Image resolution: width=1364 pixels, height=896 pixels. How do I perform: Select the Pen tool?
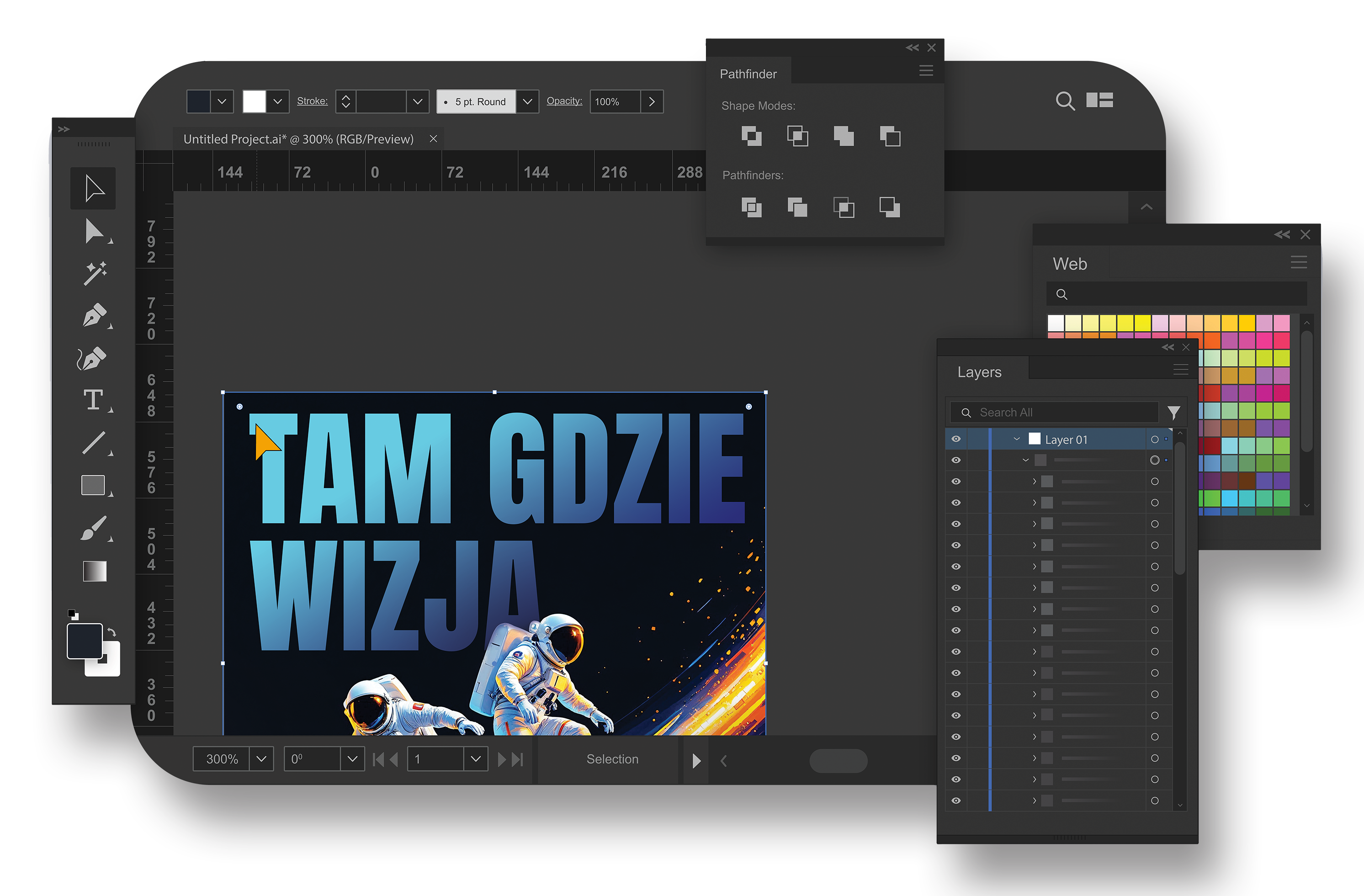(94, 316)
